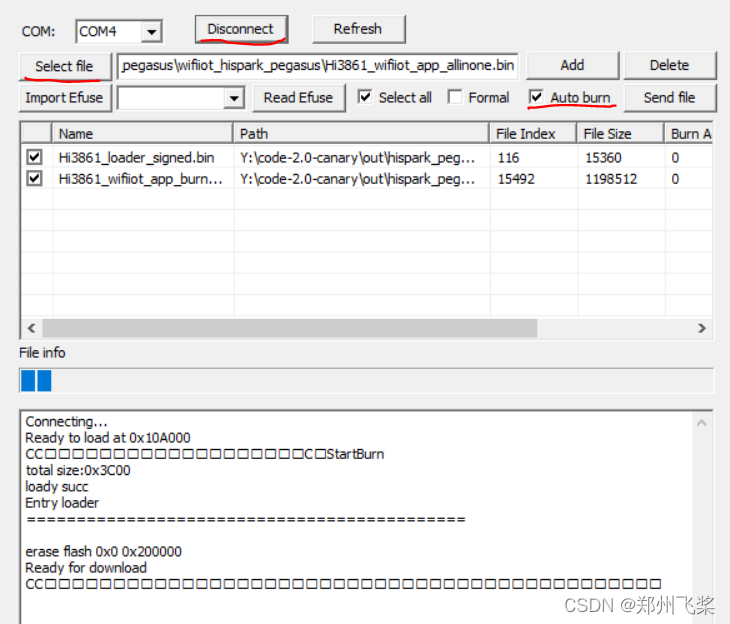This screenshot has height=624, width=730.
Task: Click the Burn A column header
Action: click(688, 134)
